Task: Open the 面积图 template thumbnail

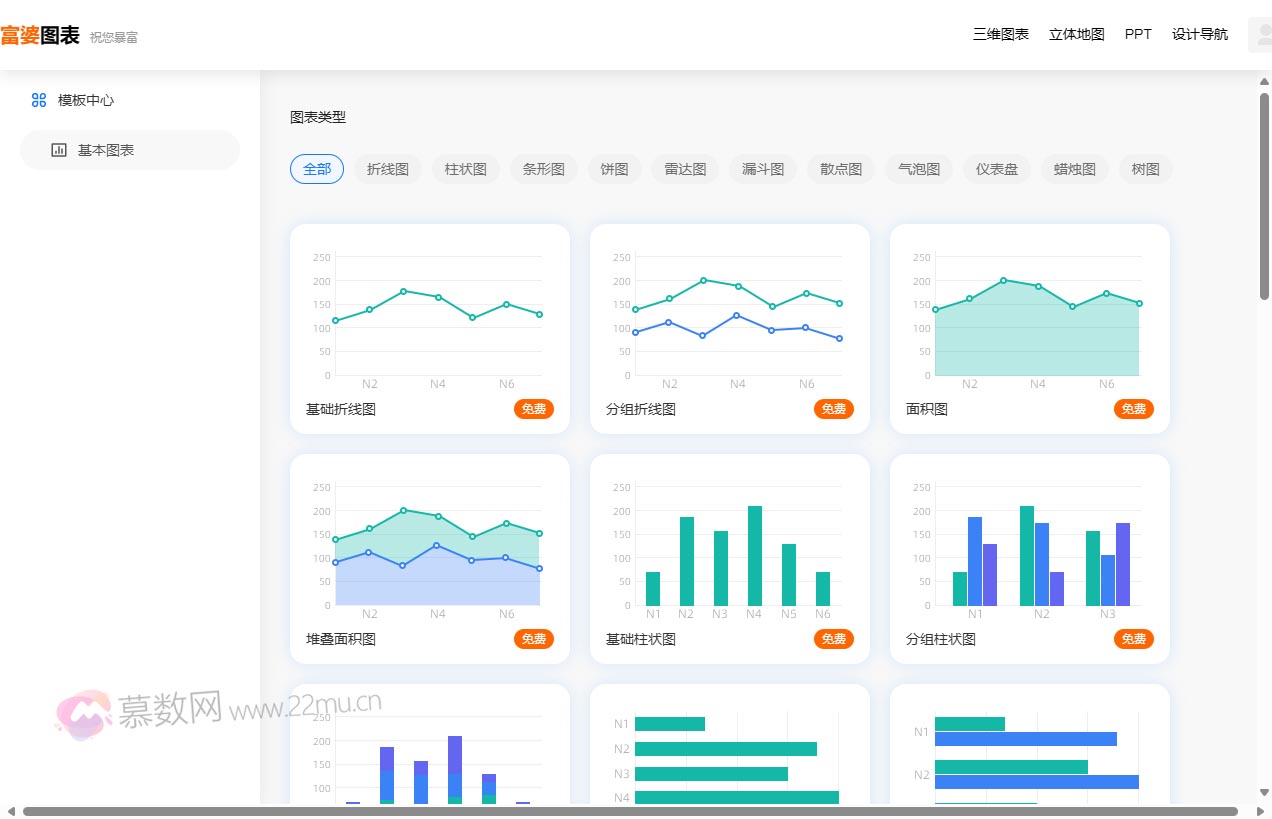Action: point(1029,316)
